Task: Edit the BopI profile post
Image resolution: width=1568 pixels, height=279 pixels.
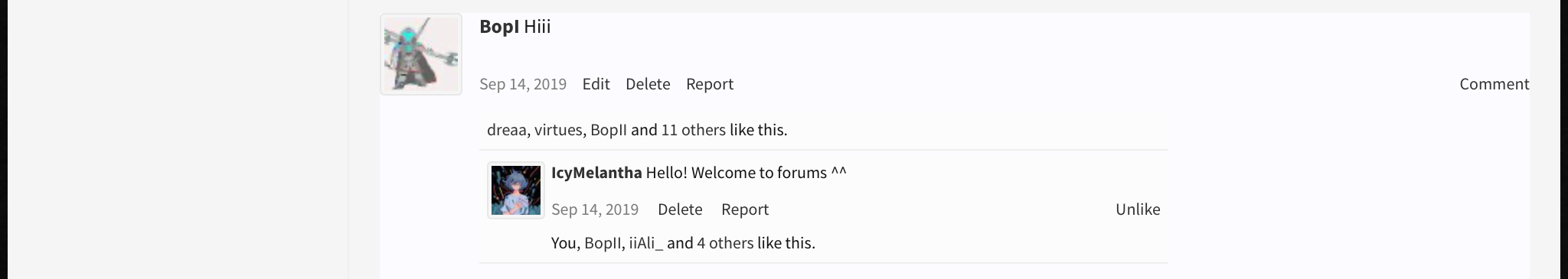Action: coord(596,84)
